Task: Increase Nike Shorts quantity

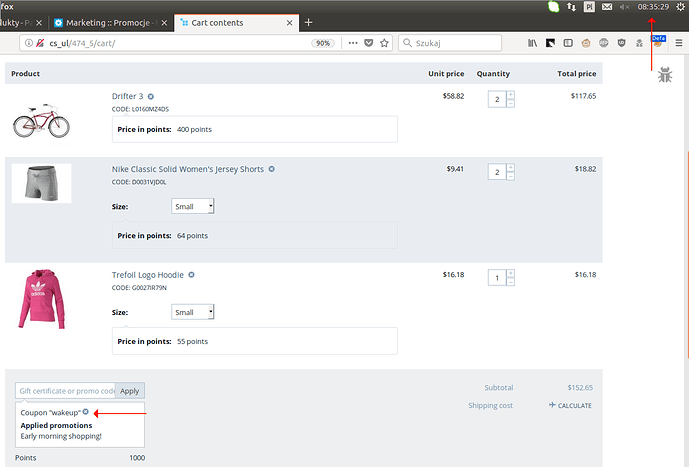Action: click(x=511, y=168)
